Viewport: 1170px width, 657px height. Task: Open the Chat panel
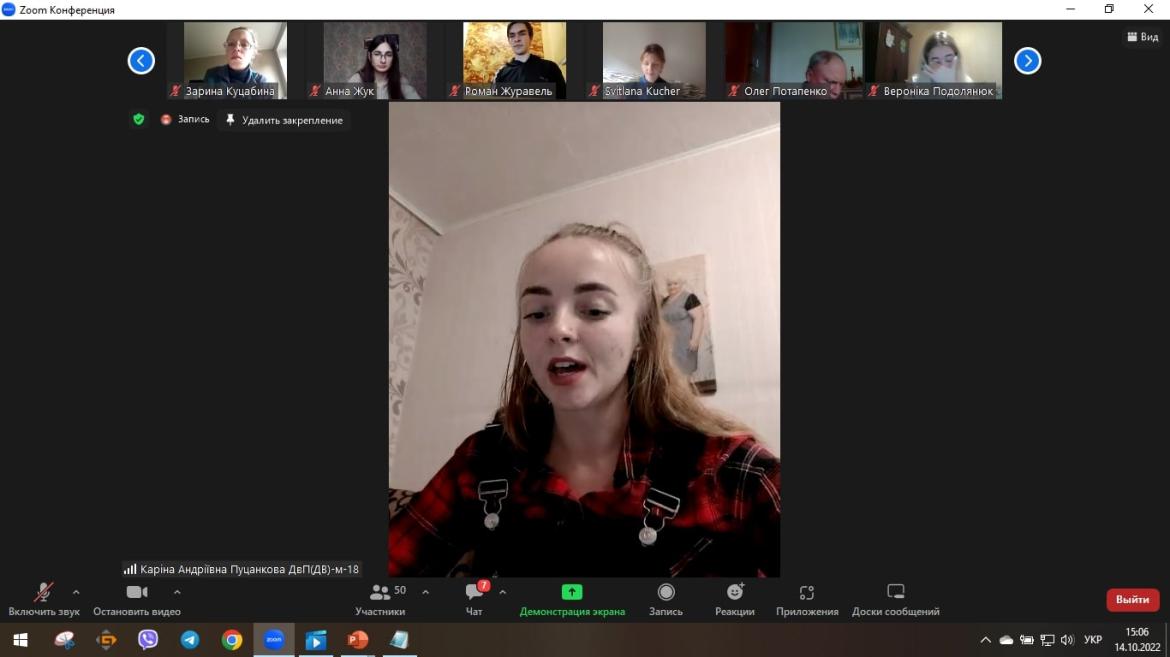[x=474, y=599]
